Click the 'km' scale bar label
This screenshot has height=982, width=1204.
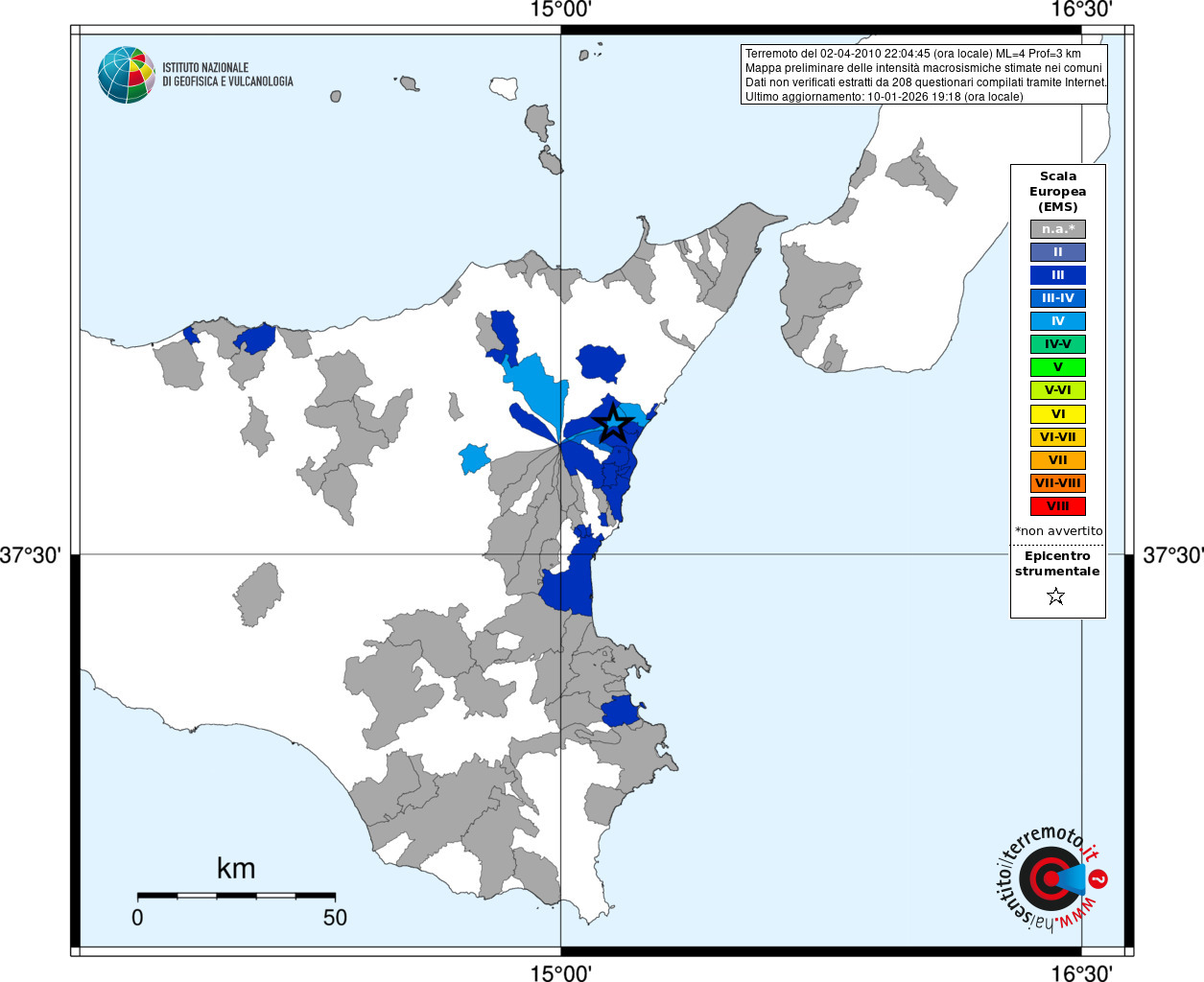(236, 868)
